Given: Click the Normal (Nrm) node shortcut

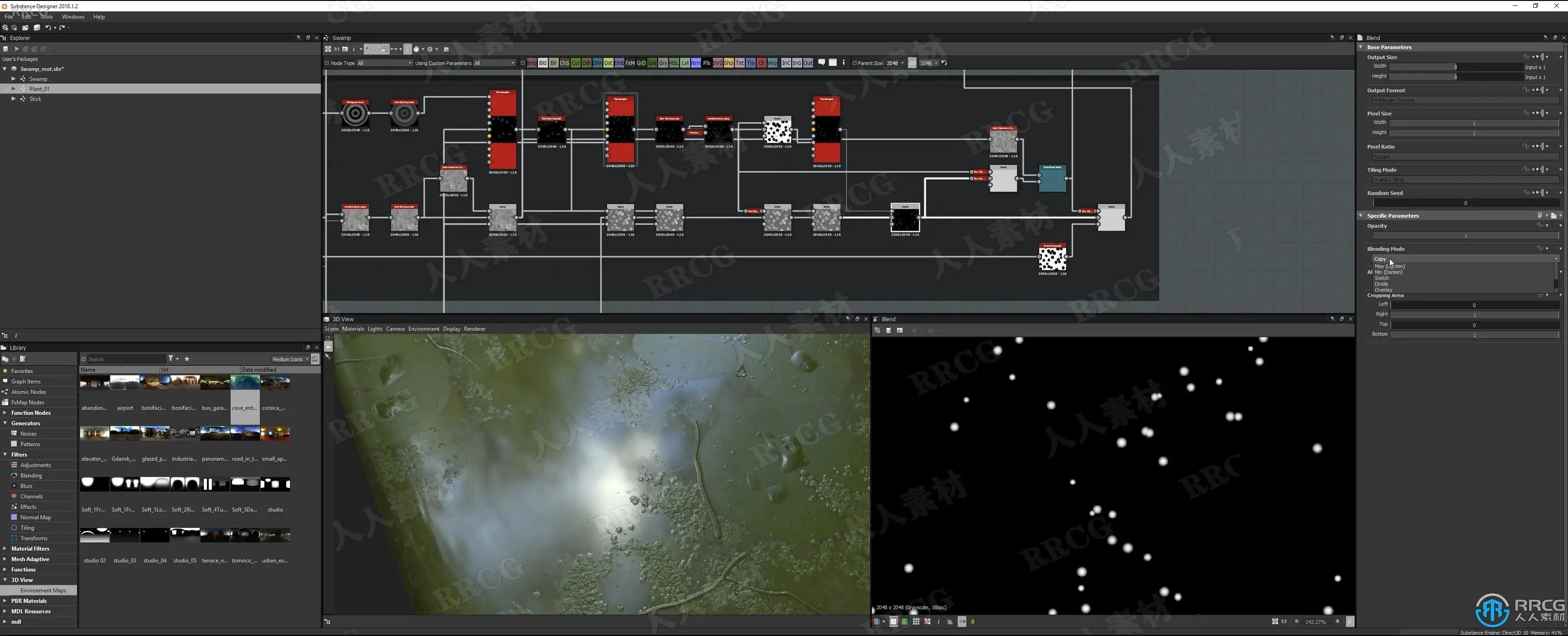Looking at the screenshot, I should 696,63.
